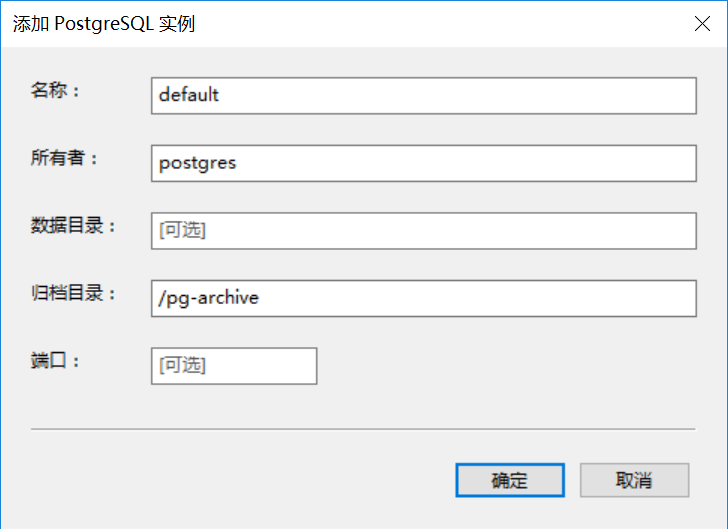Click the 添加 PostgreSQL 实例 title text

tap(104, 23)
